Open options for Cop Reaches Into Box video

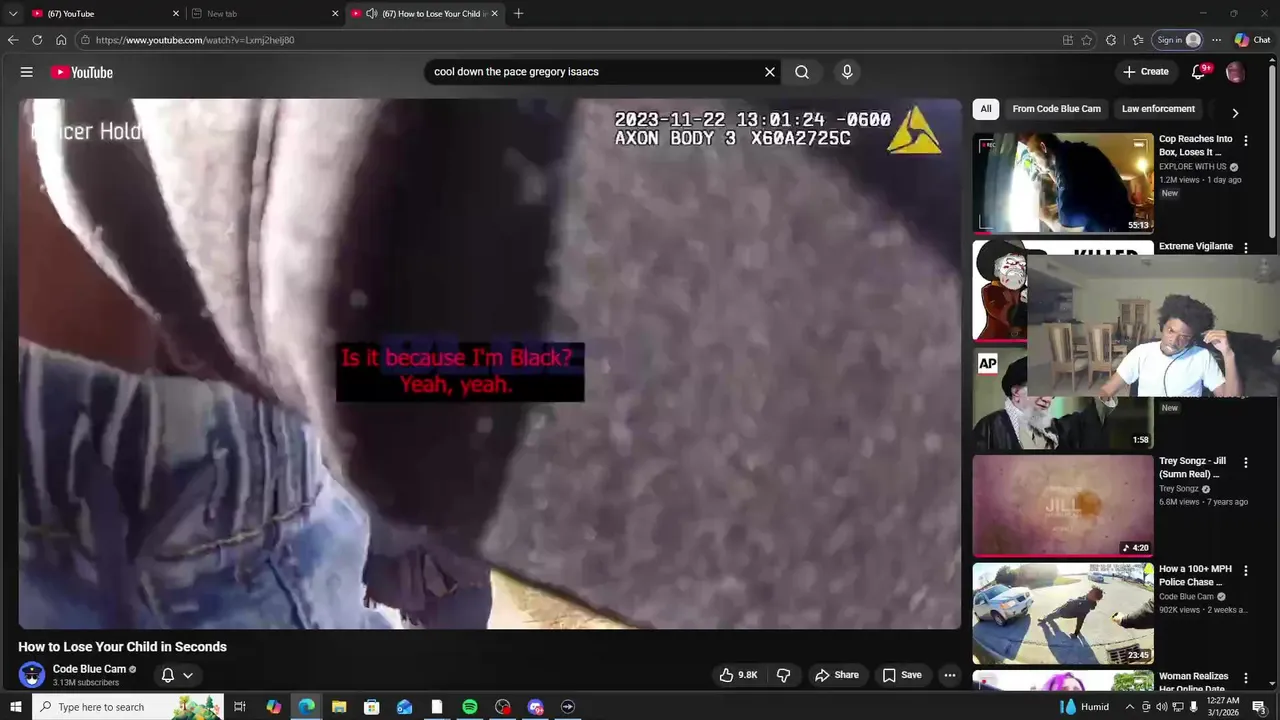[x=1246, y=141]
